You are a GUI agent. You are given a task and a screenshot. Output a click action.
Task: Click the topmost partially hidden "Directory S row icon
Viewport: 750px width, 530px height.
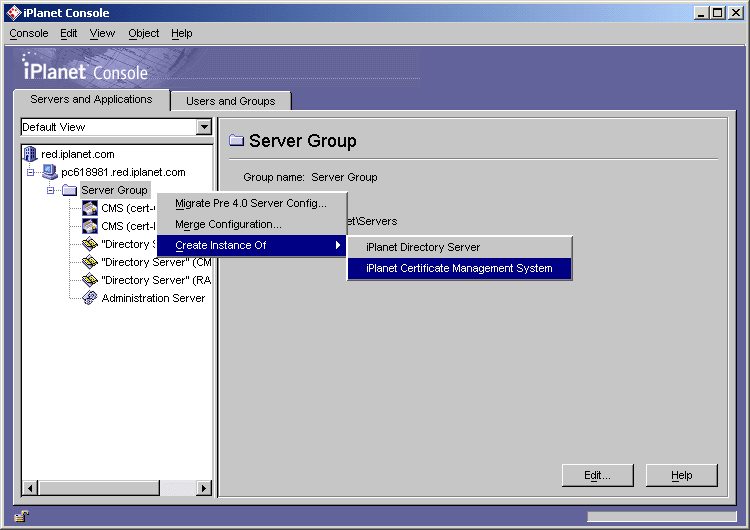(90, 244)
